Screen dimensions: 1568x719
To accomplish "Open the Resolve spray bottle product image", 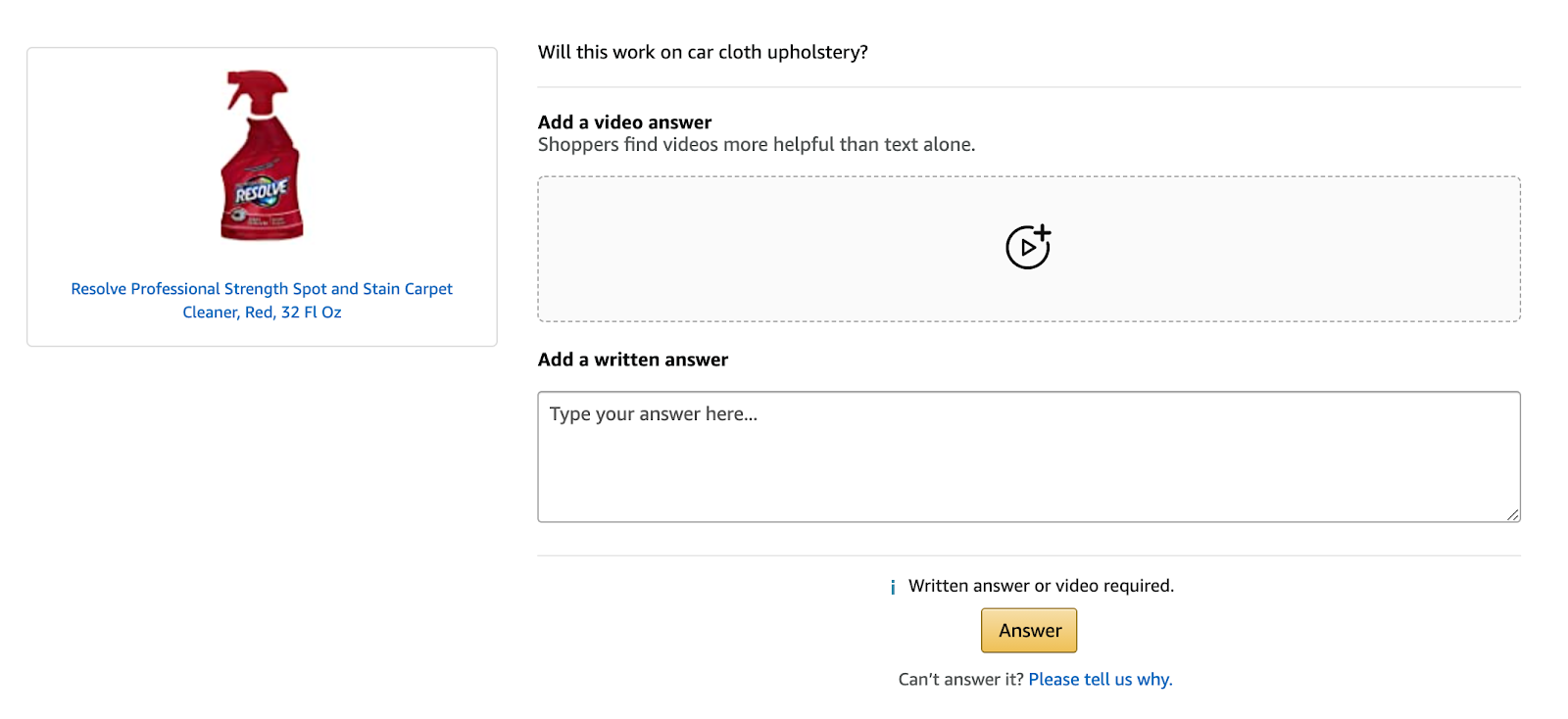I will [262, 156].
